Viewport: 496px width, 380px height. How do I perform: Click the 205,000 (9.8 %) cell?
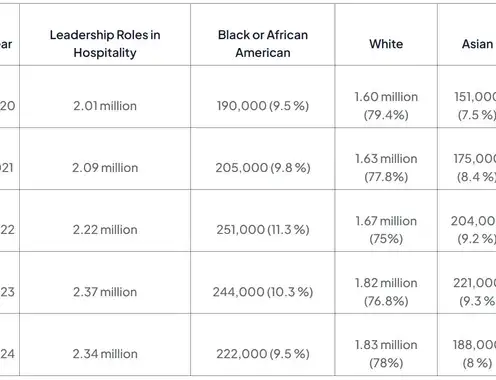[x=263, y=167]
